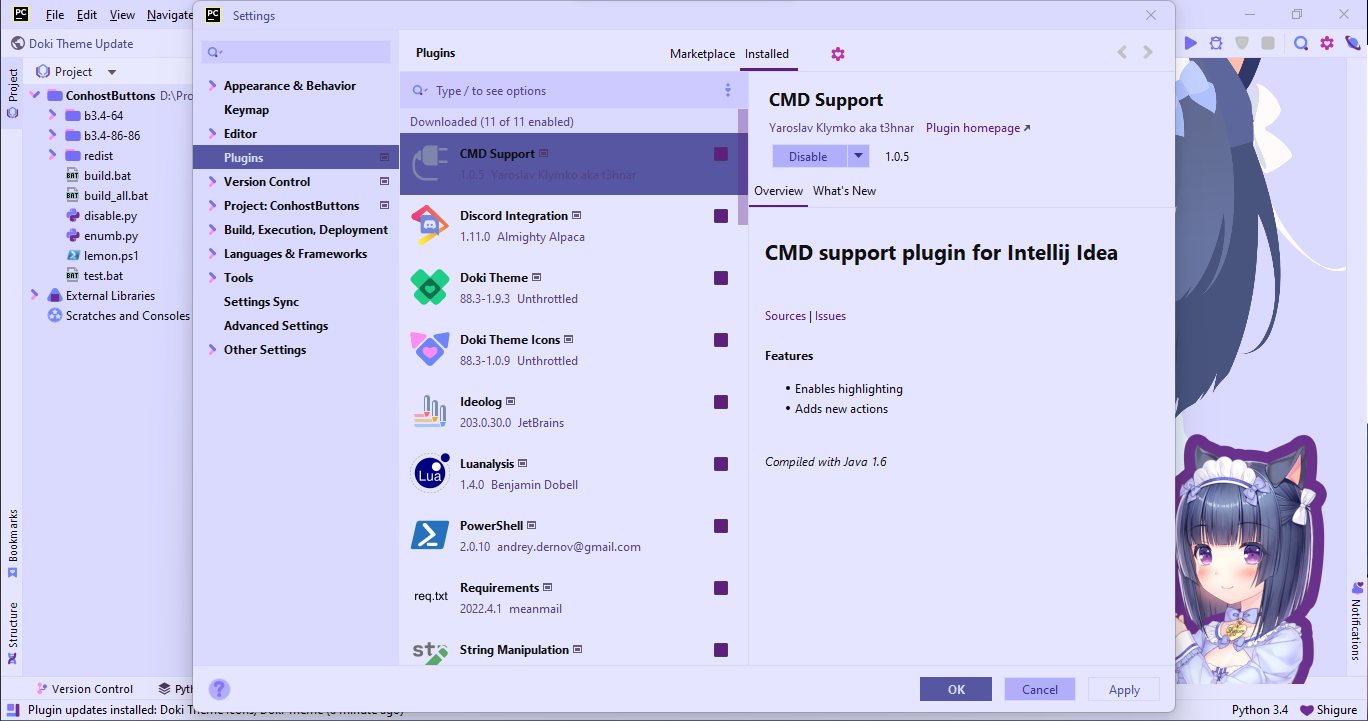Open plugin search options kebab icon
Image resolution: width=1368 pixels, height=721 pixels.
(x=728, y=90)
